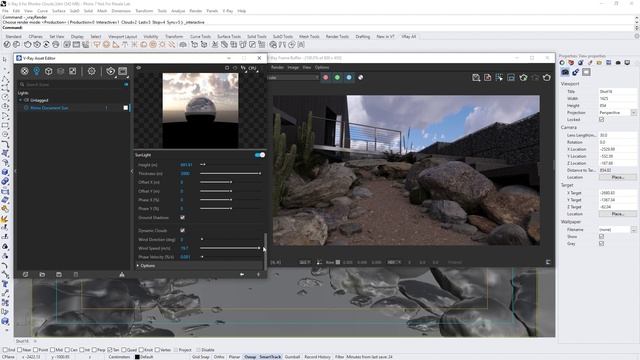Open the frame buffer from Asset Editor toolbar
This screenshot has width=640, height=360.
coord(122,71)
